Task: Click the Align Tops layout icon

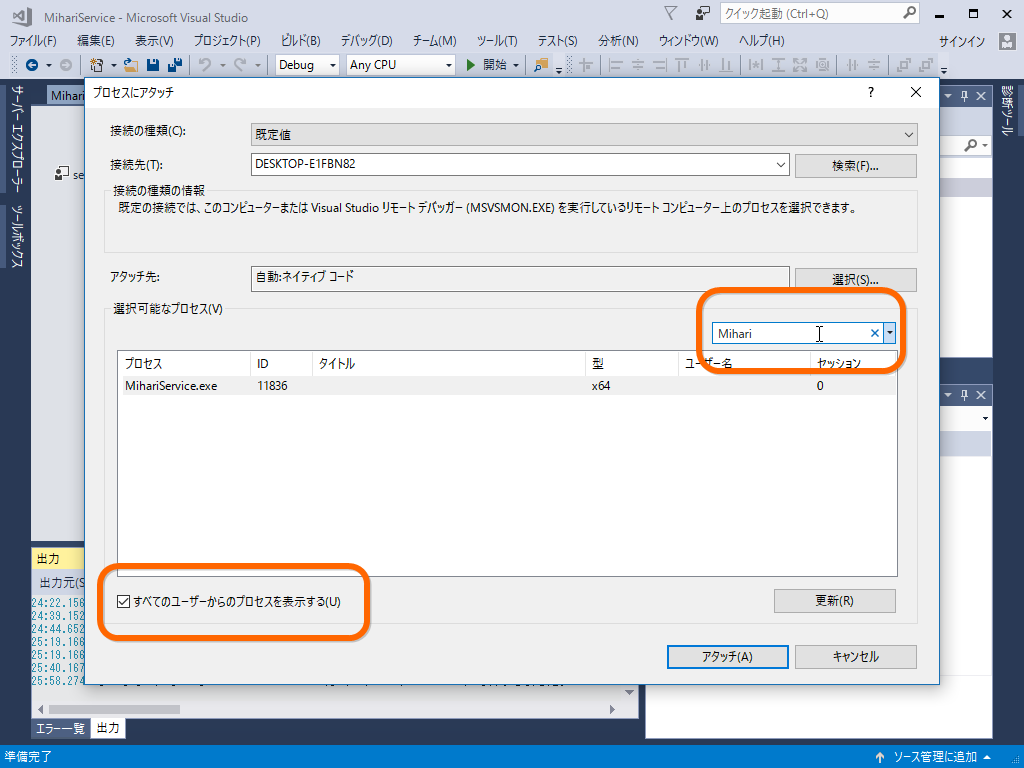Action: click(x=682, y=65)
